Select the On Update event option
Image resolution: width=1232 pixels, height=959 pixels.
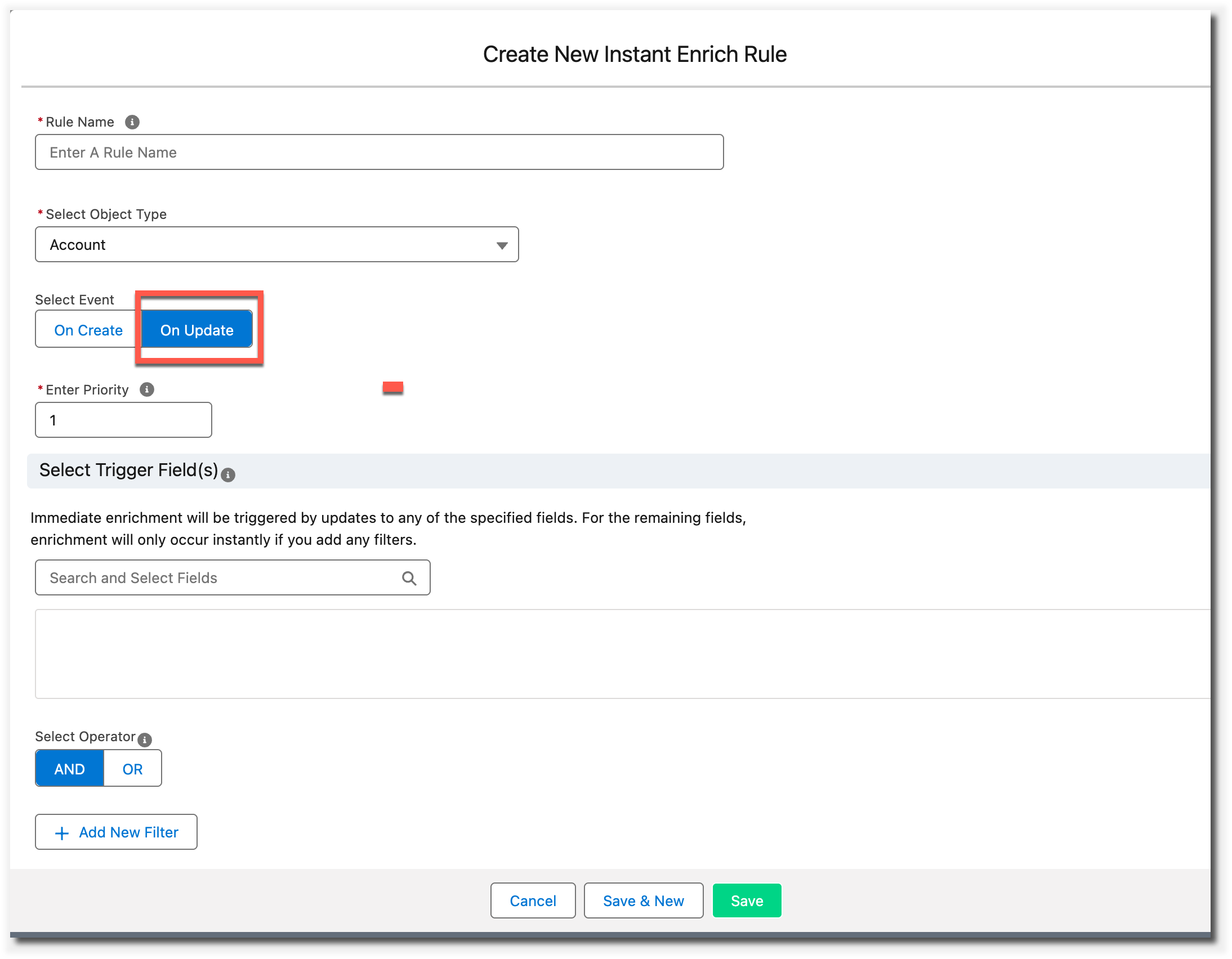(x=197, y=330)
